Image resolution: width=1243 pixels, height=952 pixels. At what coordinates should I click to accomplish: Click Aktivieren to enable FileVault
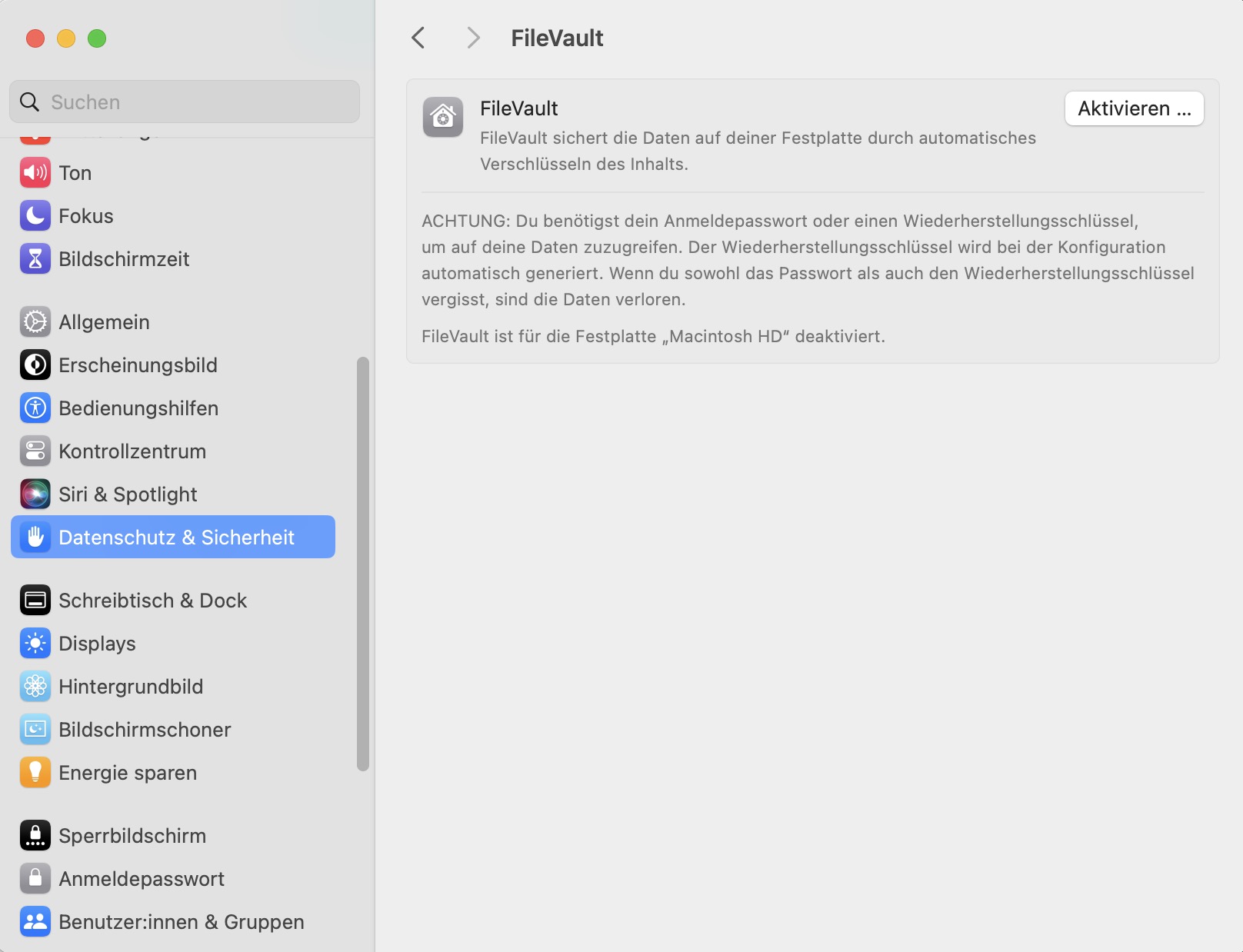1135,108
